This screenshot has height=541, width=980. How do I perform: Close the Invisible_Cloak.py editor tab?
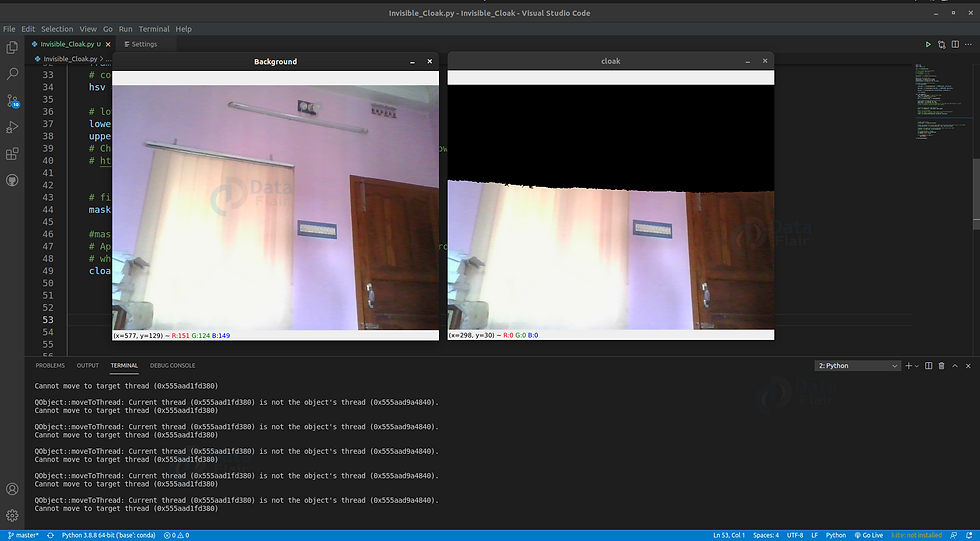click(x=108, y=44)
